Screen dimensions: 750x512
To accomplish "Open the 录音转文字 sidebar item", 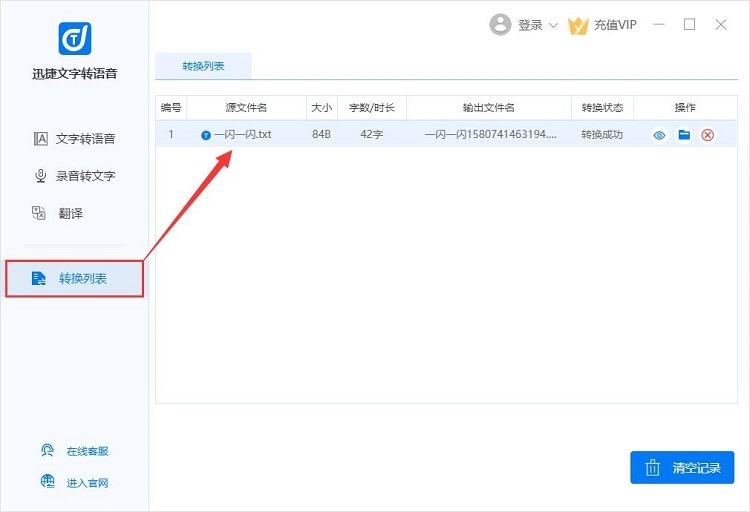I will coord(74,176).
